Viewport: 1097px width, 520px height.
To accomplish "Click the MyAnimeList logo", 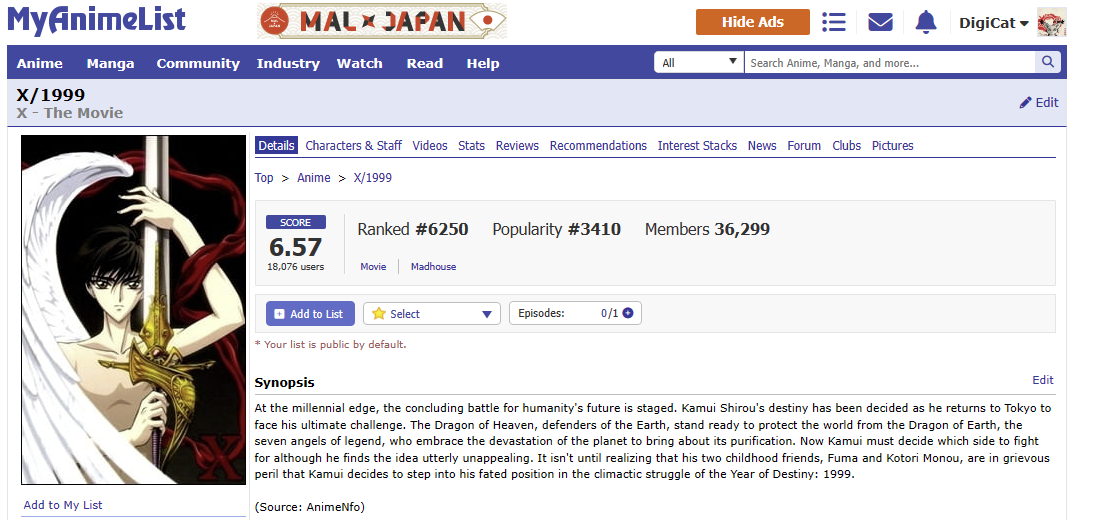I will tap(97, 21).
